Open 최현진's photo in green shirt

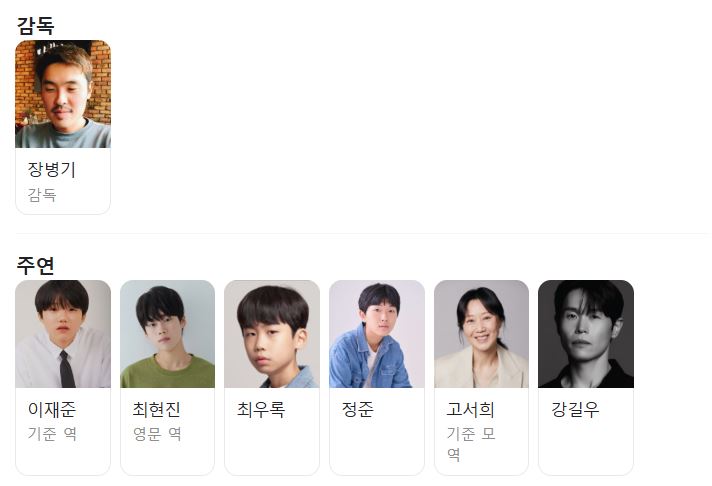pos(168,334)
